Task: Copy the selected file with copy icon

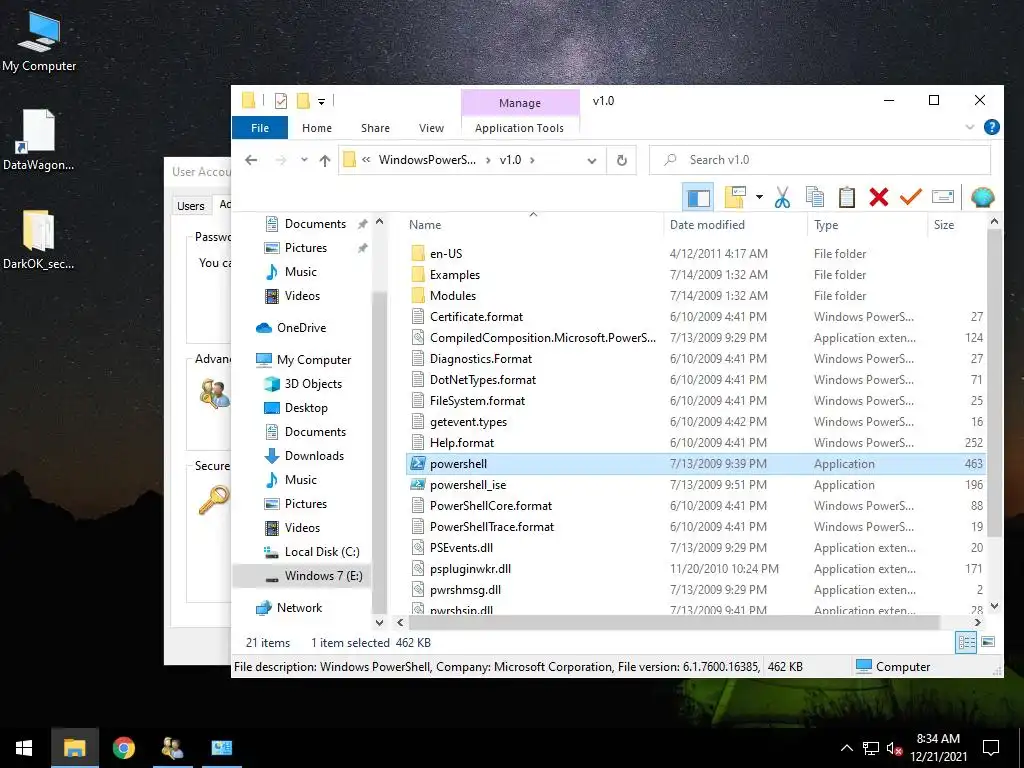Action: 814,197
